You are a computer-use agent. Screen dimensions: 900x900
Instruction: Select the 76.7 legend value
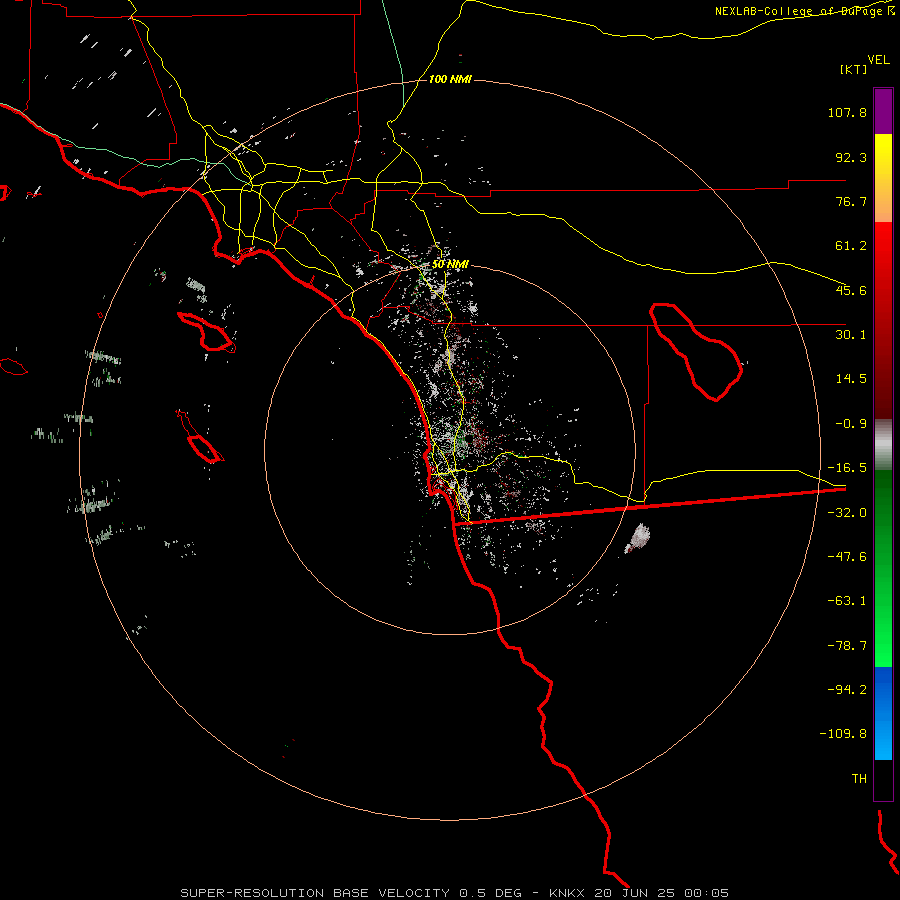(851, 201)
